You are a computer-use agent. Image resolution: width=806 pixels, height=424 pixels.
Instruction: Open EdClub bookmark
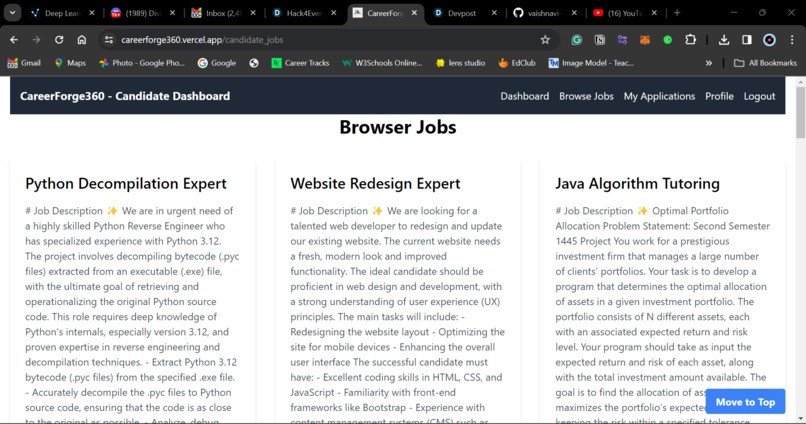pos(517,63)
